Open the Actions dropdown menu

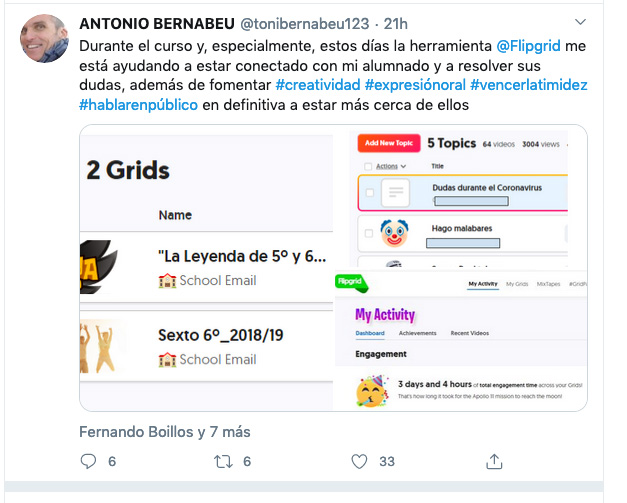pyautogui.click(x=391, y=166)
